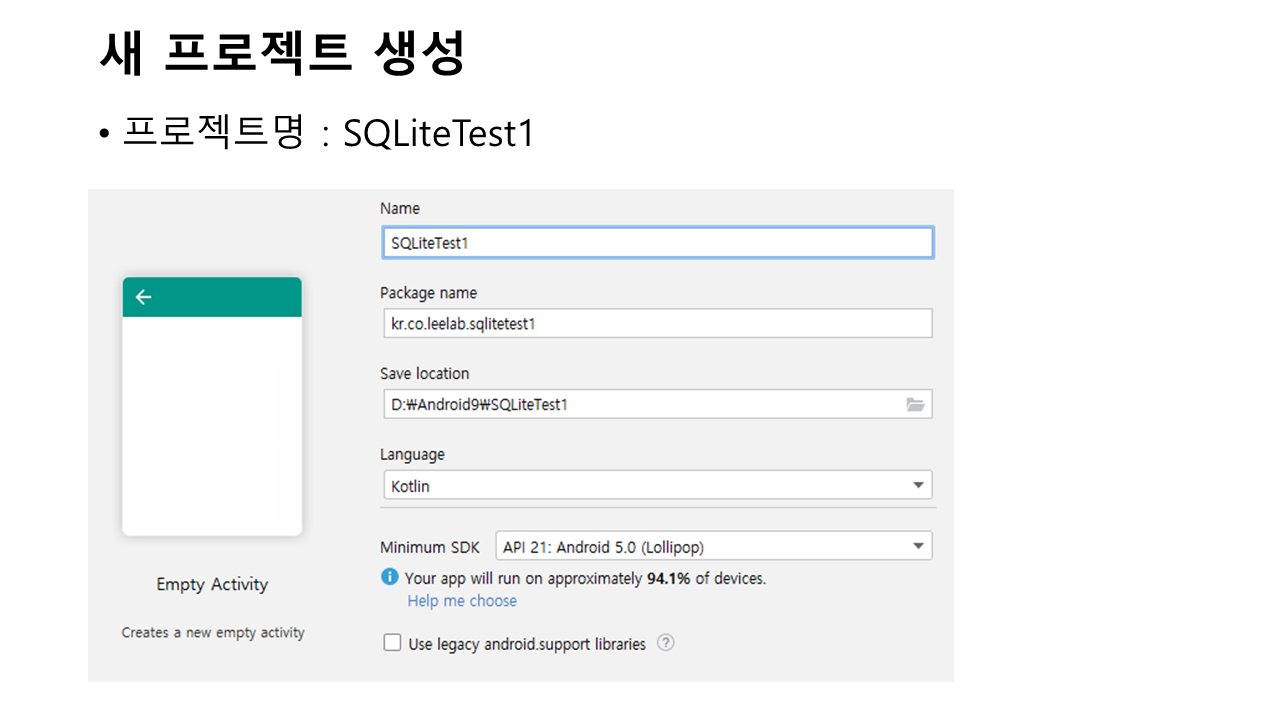Enable Use legacy android.support libraries checkbox
Screen dimensions: 1280x720
click(x=393, y=643)
